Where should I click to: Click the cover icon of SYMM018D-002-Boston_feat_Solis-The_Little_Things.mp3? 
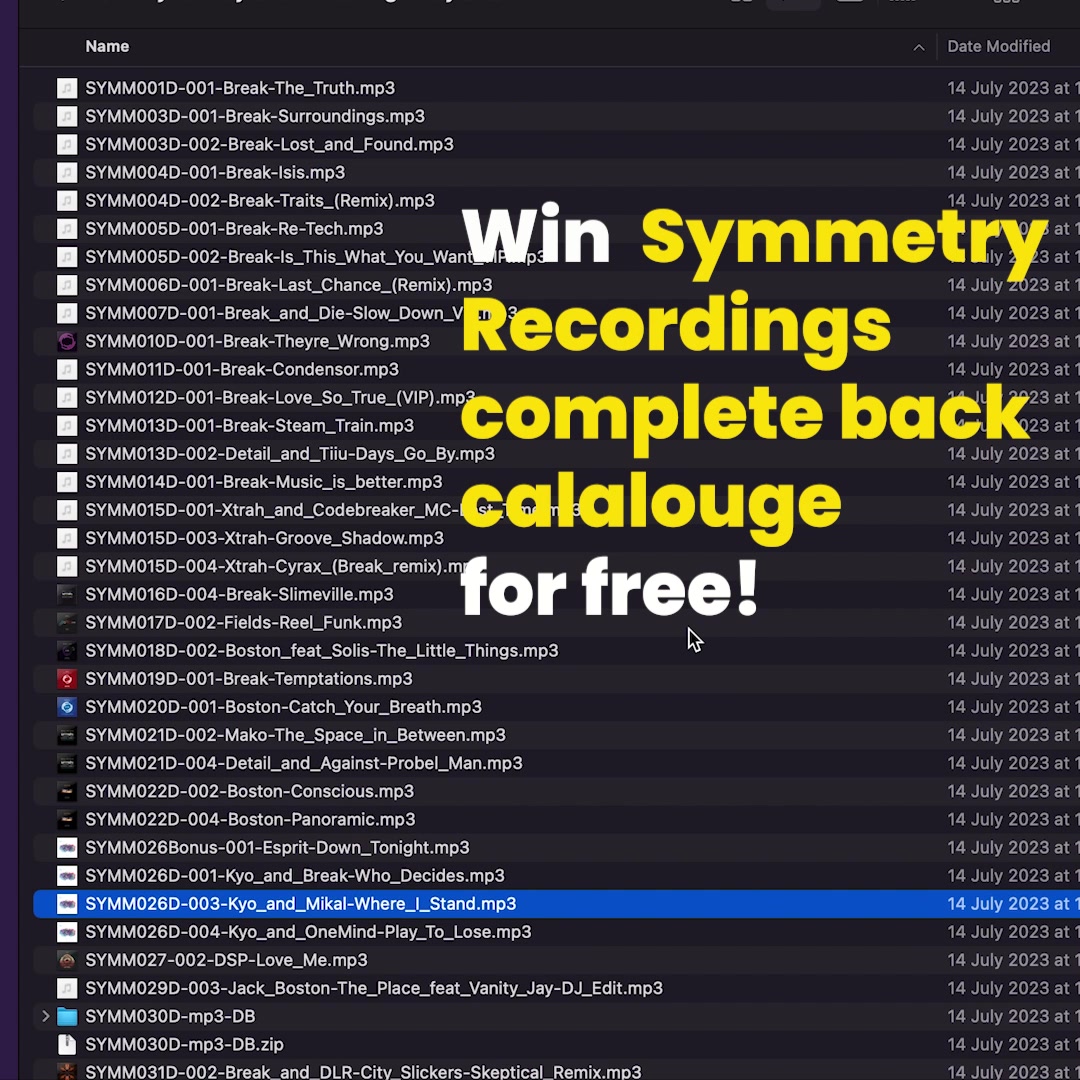click(x=67, y=651)
